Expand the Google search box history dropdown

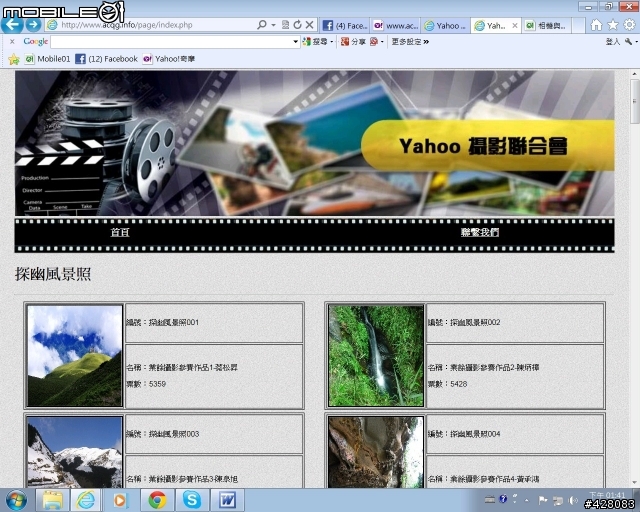click(296, 42)
